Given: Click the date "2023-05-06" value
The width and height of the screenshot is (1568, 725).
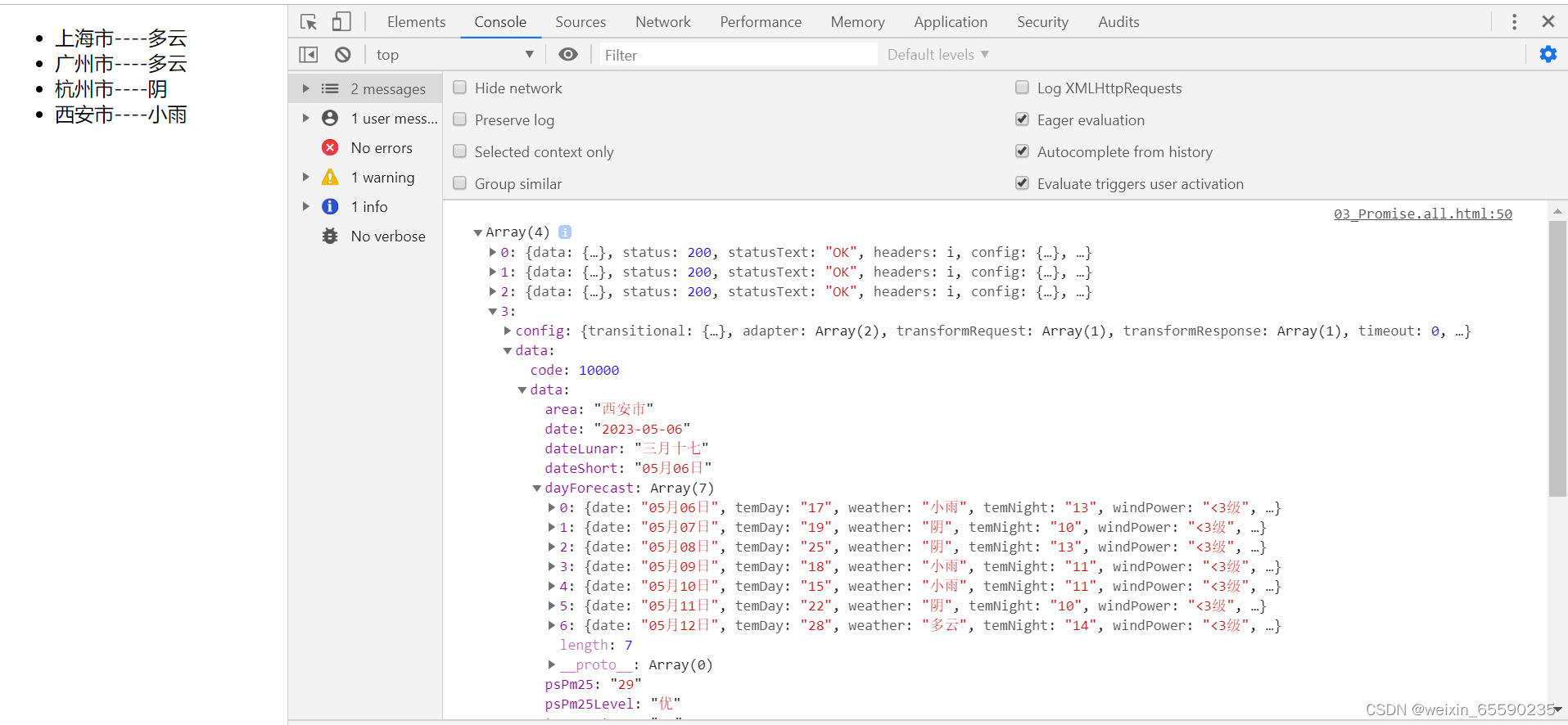Looking at the screenshot, I should [642, 429].
